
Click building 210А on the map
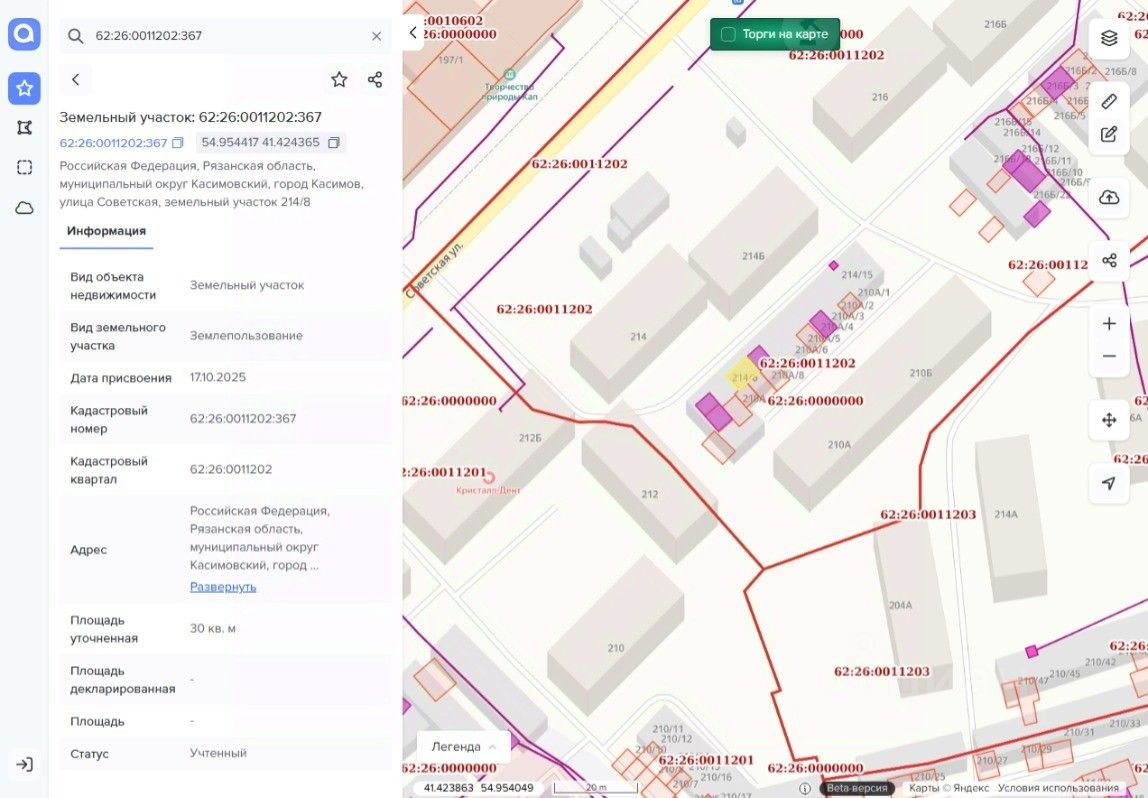(x=839, y=444)
